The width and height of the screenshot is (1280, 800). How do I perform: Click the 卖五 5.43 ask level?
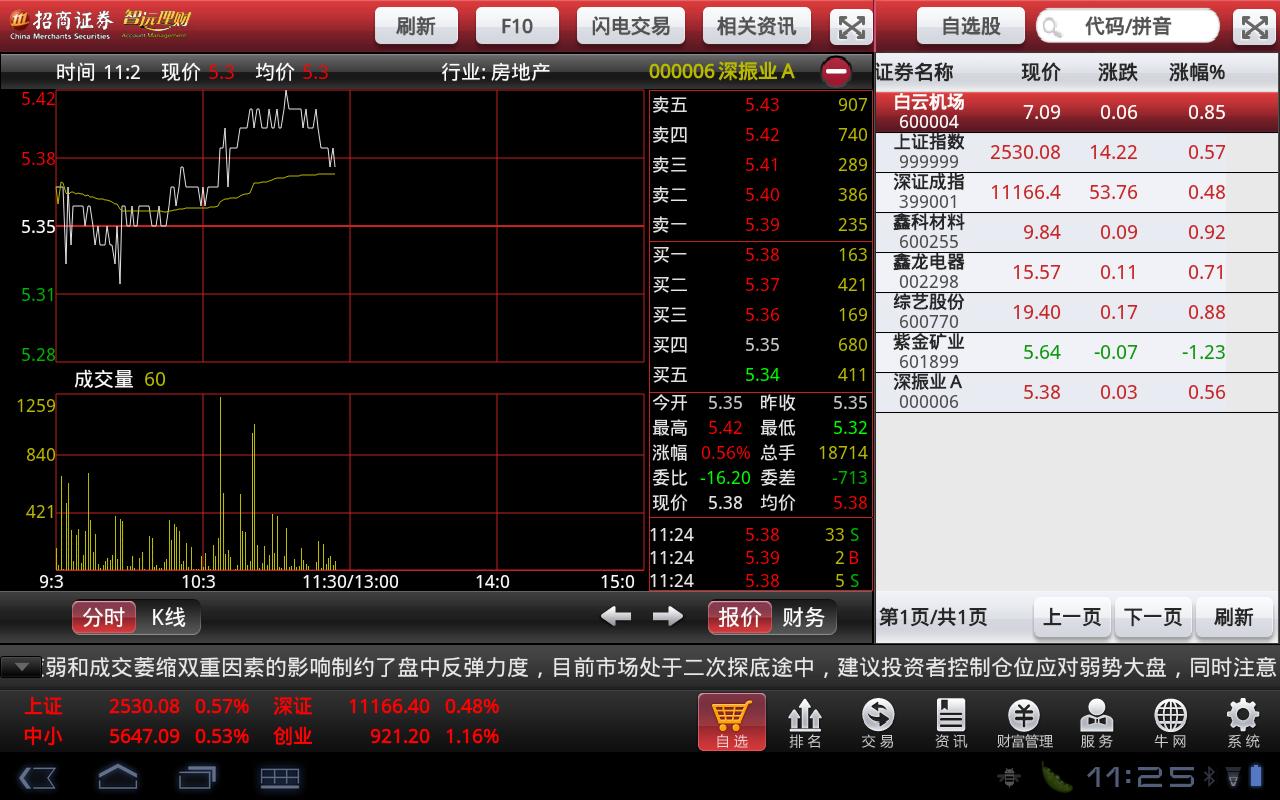coord(760,105)
